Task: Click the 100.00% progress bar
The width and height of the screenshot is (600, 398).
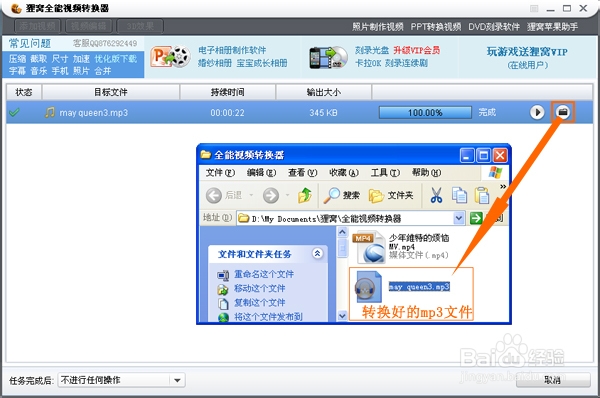Action: (425, 113)
